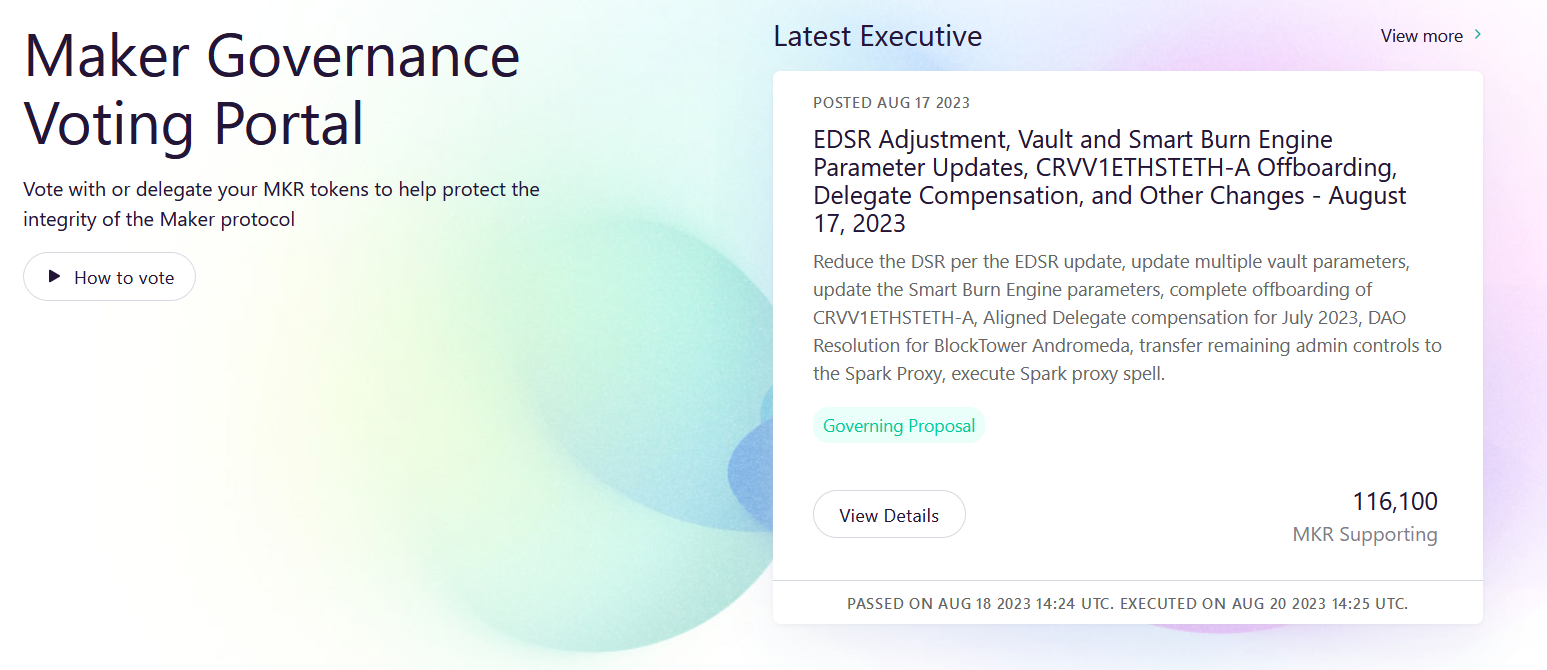Click the View Details button on the executive card
Screen dimensions: 1547x670
click(888, 513)
